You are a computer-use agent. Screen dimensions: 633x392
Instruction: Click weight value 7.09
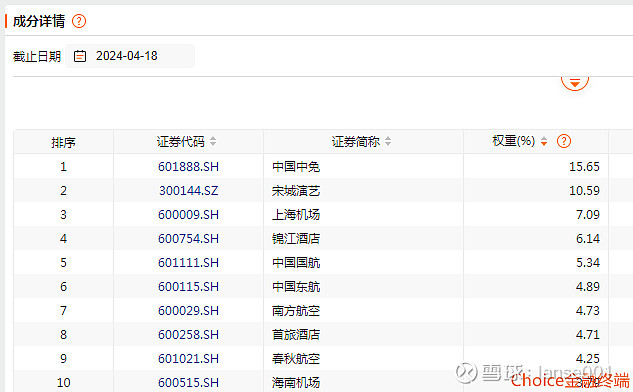click(x=588, y=214)
